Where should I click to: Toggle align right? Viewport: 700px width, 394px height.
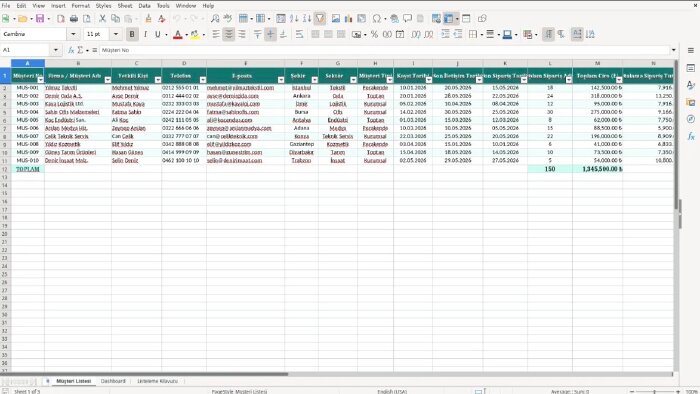click(242, 34)
